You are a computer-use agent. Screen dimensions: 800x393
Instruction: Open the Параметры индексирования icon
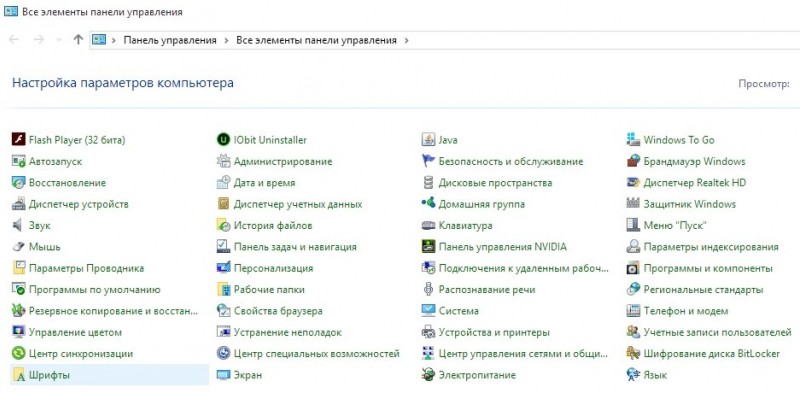(633, 247)
